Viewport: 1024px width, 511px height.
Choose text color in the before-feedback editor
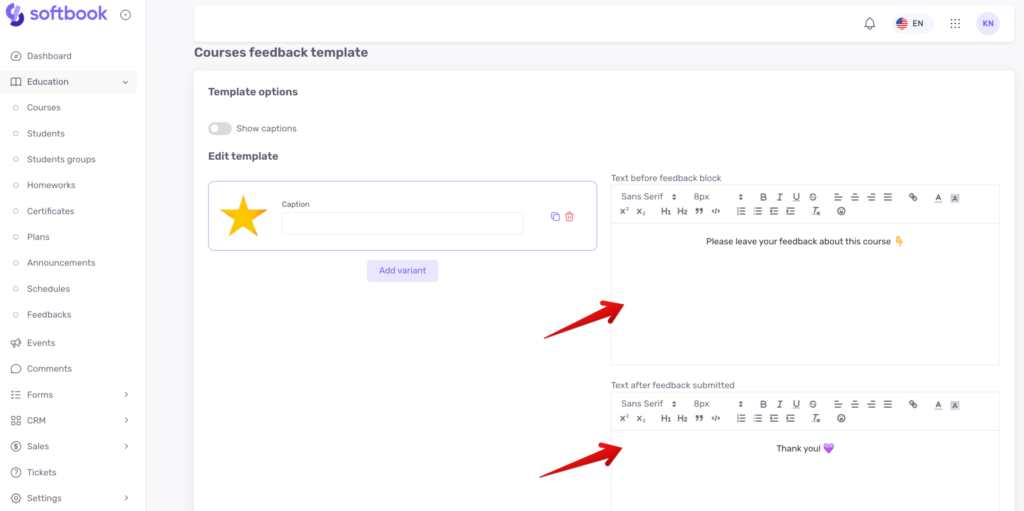point(938,197)
